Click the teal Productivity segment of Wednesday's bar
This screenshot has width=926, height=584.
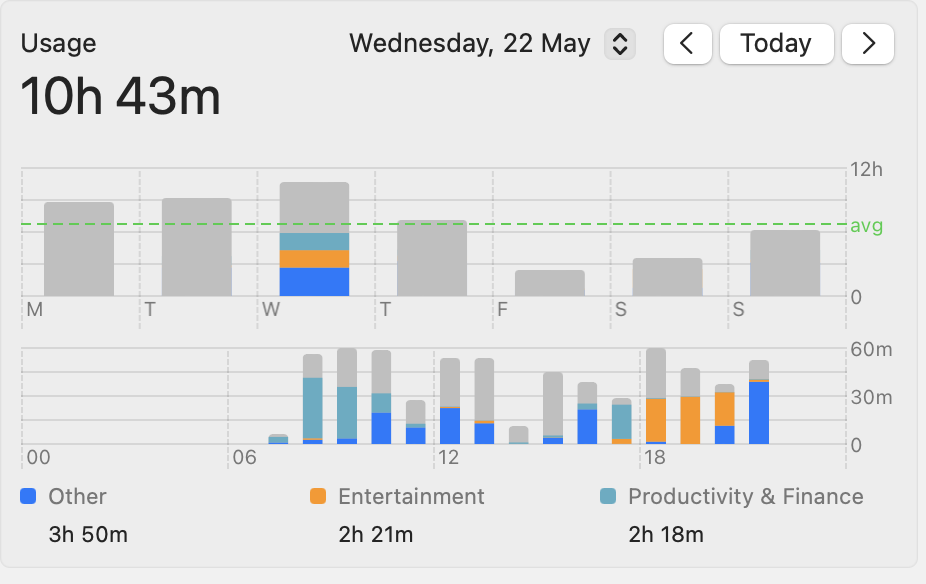coord(314,241)
